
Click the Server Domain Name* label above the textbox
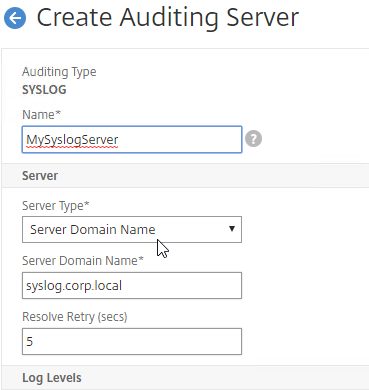pos(83,261)
